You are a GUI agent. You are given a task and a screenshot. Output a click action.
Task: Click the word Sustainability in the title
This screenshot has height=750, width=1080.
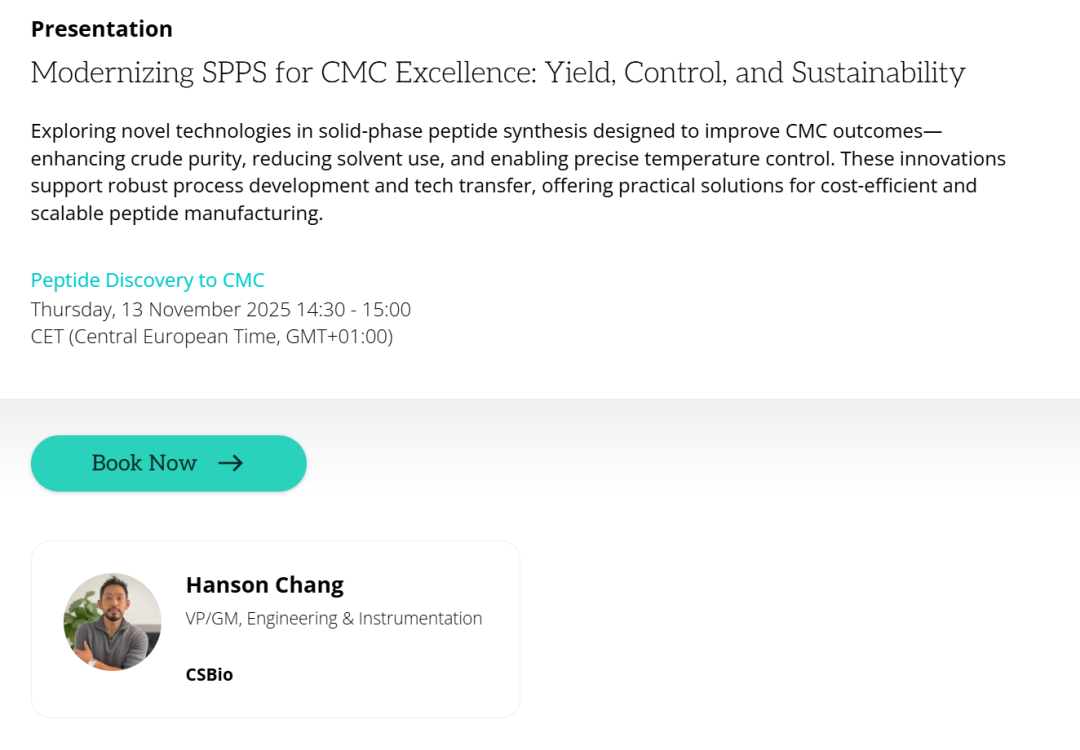click(x=878, y=73)
